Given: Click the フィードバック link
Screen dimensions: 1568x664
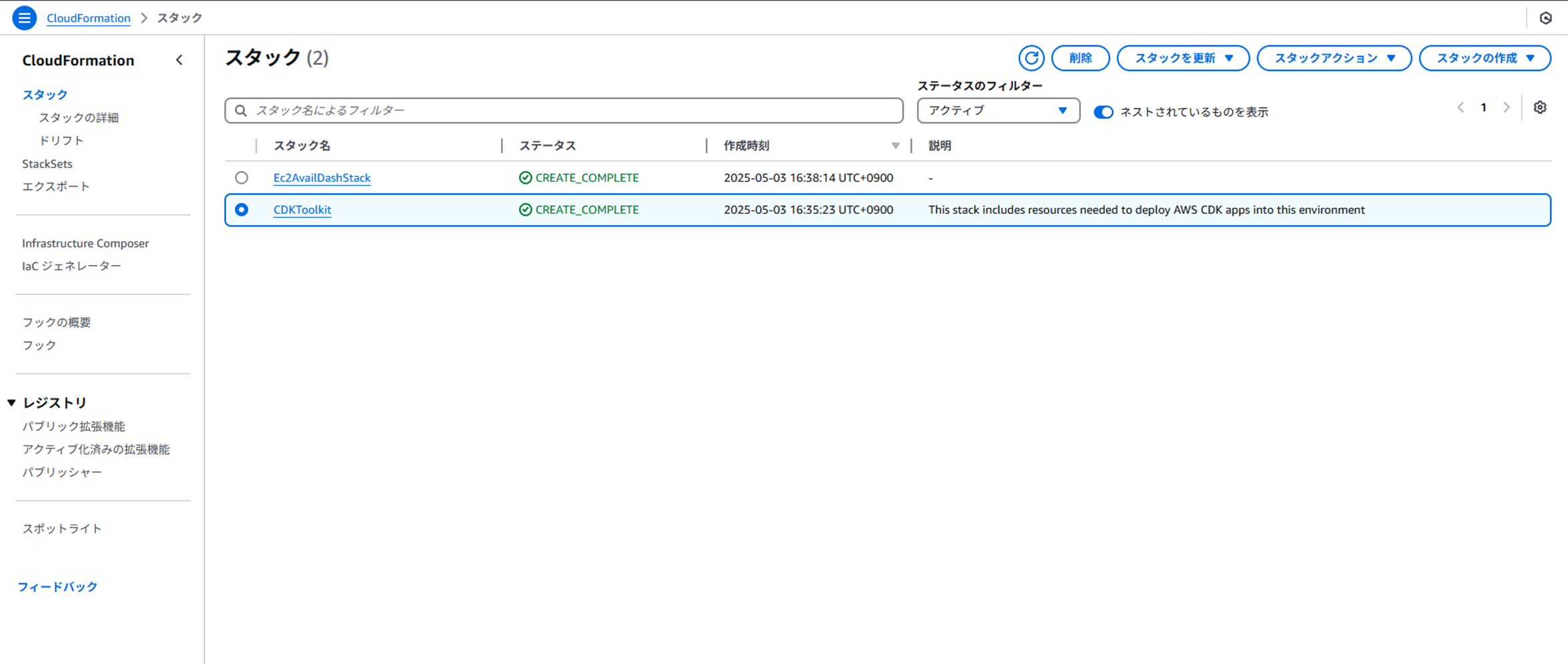Looking at the screenshot, I should (57, 587).
